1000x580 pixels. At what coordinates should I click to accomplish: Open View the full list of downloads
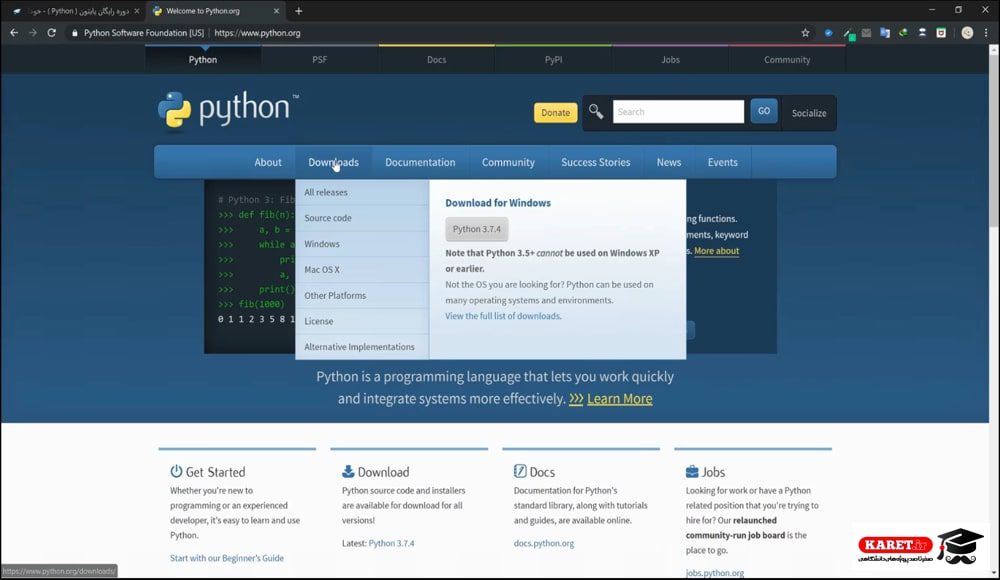pyautogui.click(x=503, y=316)
